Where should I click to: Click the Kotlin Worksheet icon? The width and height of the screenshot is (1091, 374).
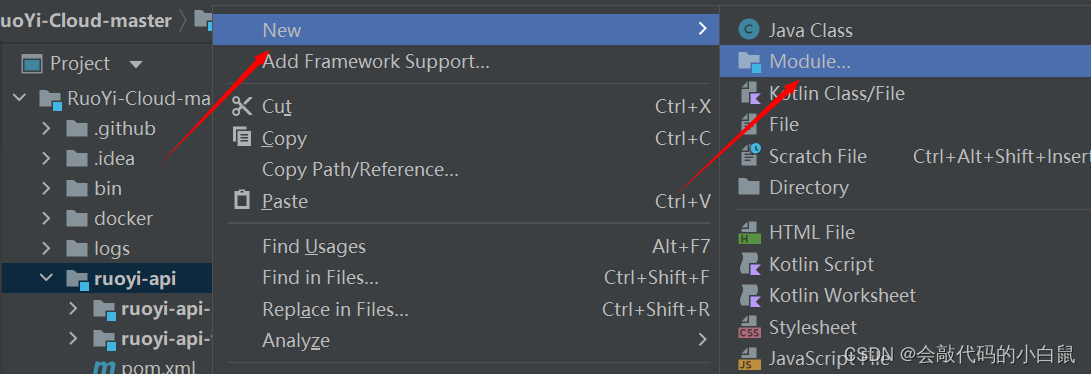click(749, 295)
